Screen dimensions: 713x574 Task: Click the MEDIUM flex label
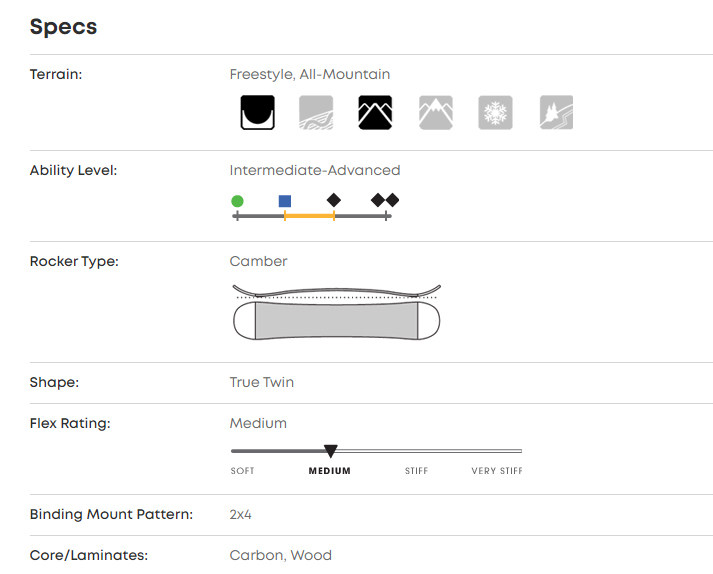(x=329, y=471)
